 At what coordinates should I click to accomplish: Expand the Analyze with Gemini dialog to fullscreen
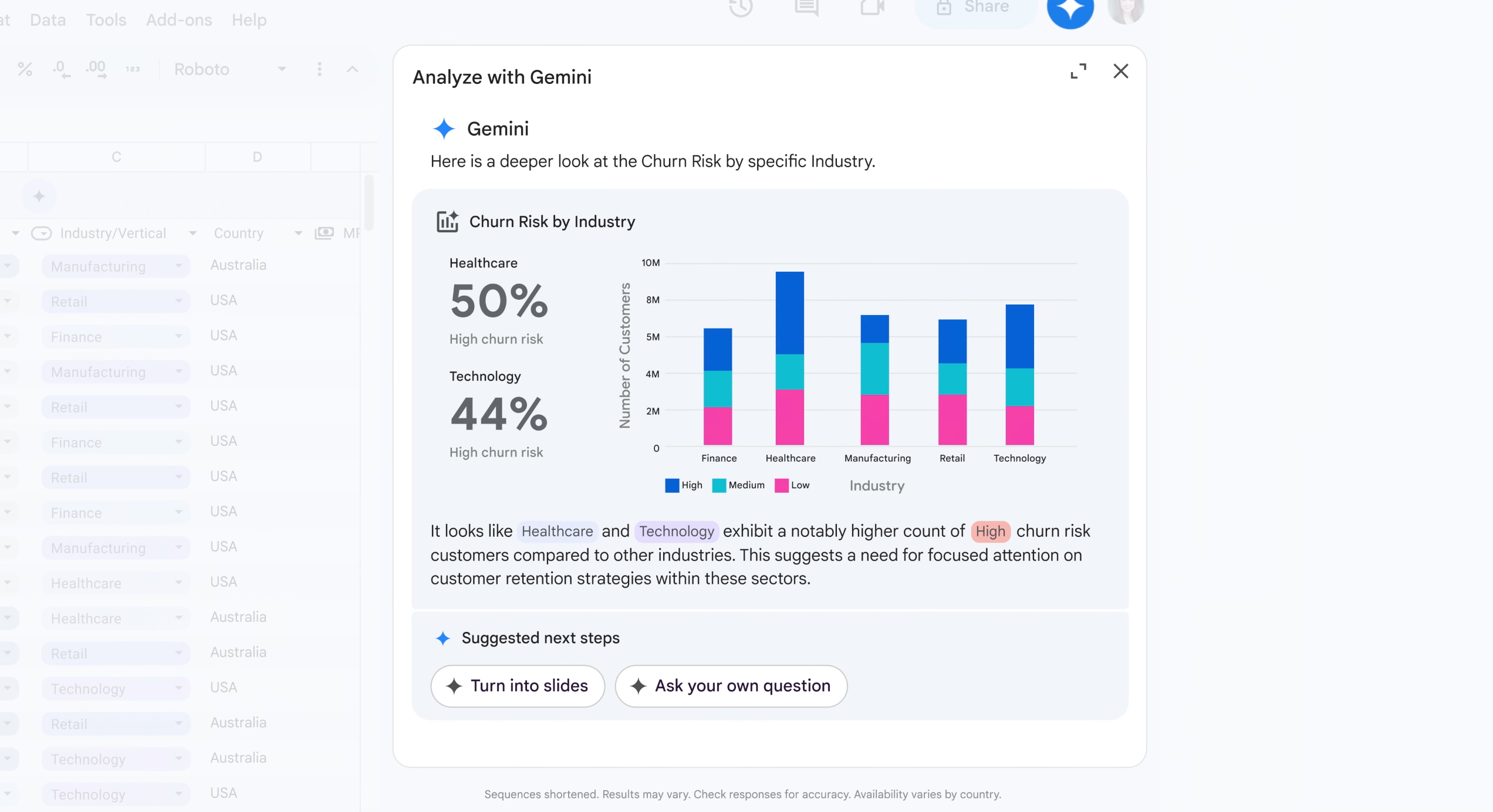[x=1079, y=71]
